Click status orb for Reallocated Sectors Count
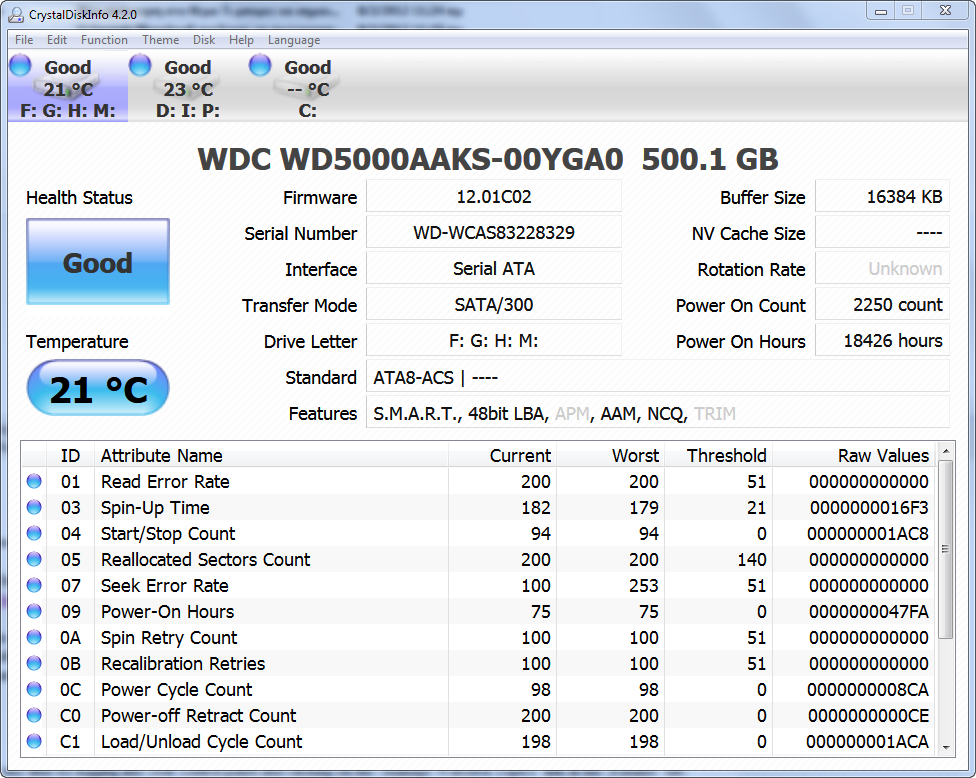Viewport: 976px width, 778px height. click(34, 560)
